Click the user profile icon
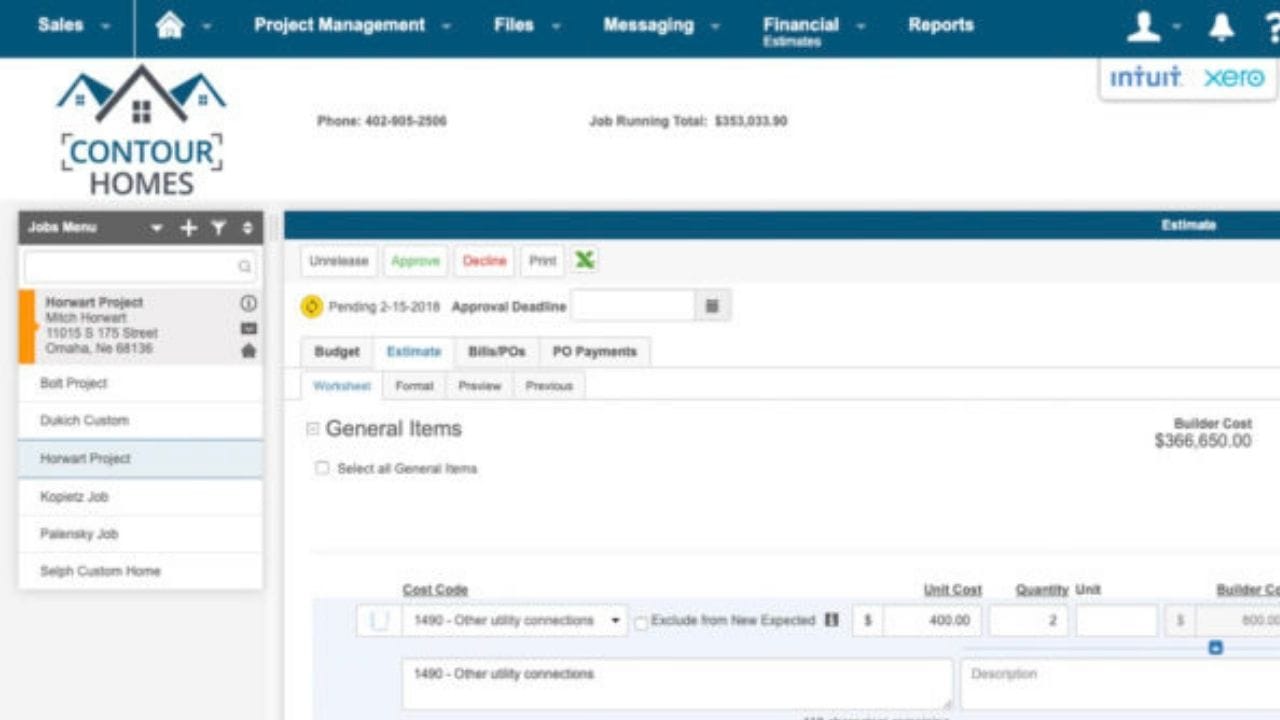Image resolution: width=1280 pixels, height=720 pixels. [1143, 27]
